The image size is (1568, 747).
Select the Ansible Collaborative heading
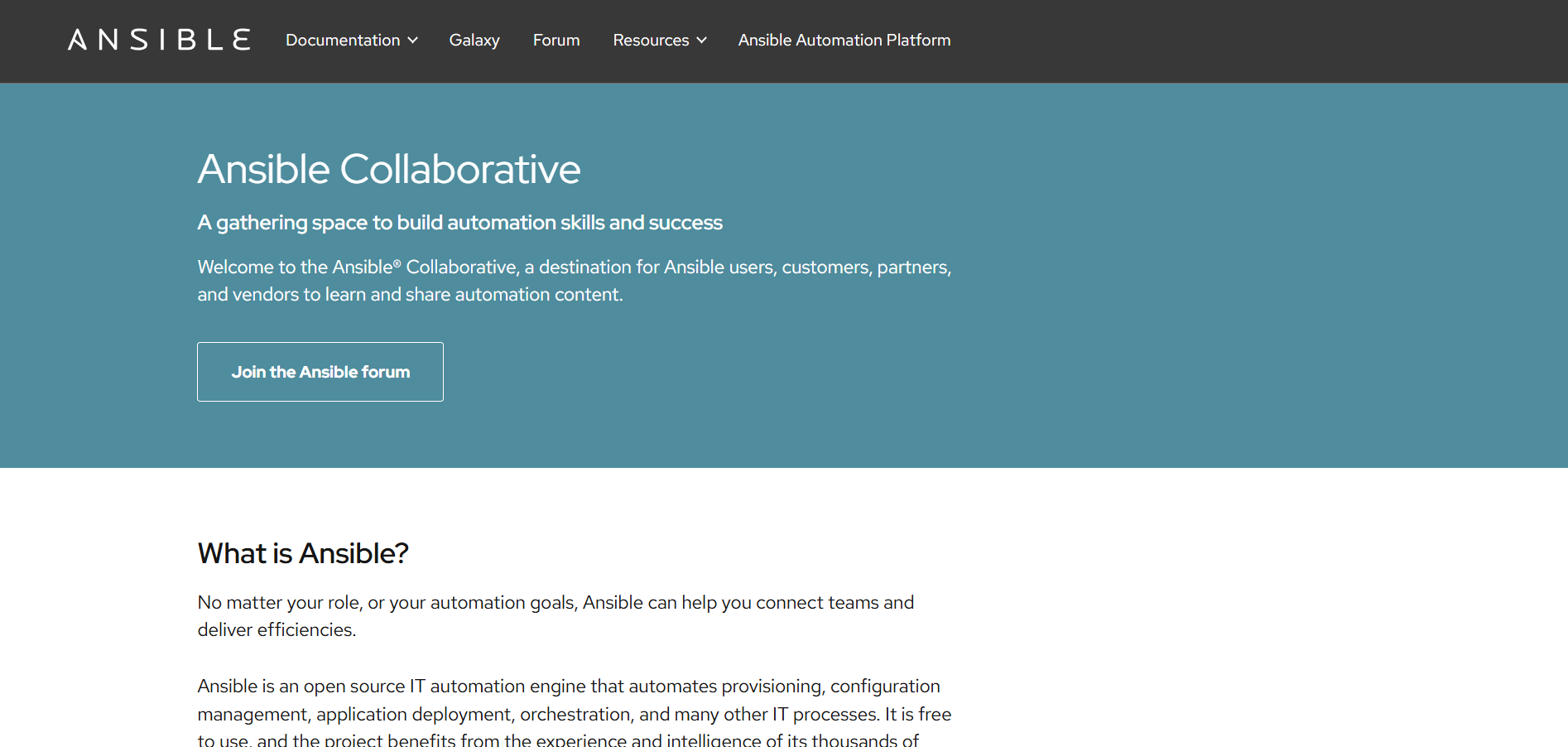tap(389, 169)
